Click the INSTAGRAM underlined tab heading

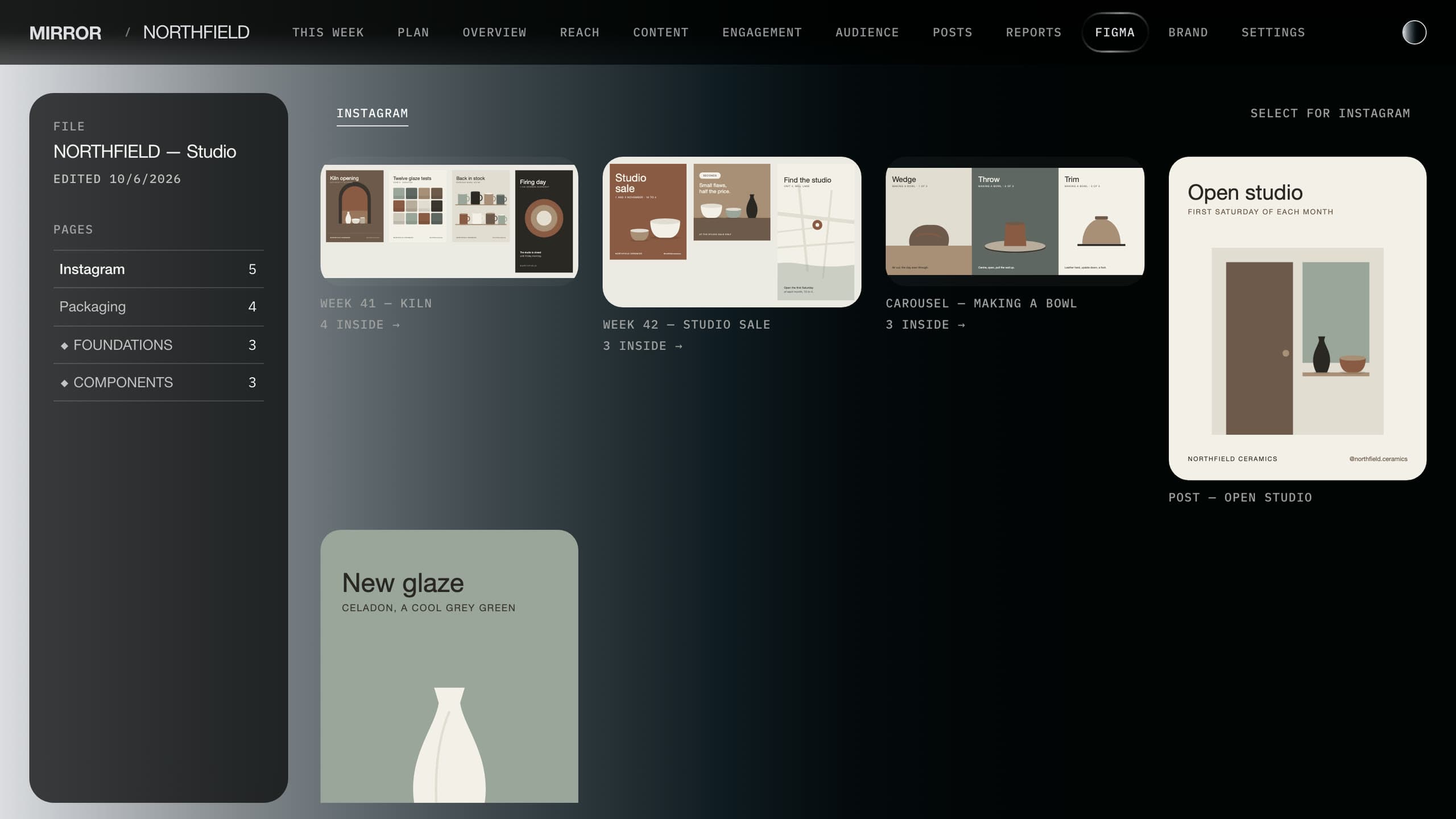(x=373, y=114)
